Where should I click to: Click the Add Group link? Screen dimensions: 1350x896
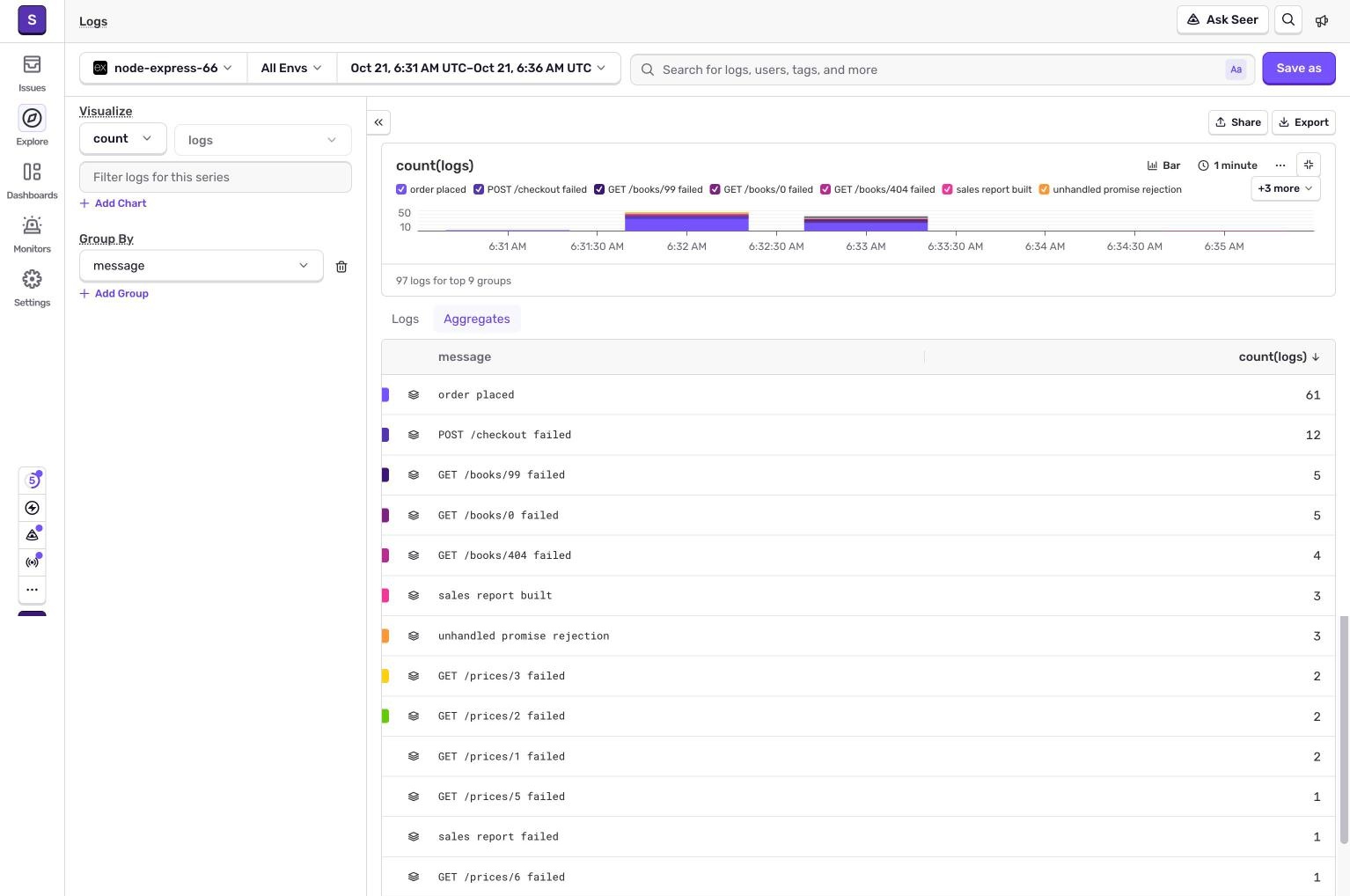[x=114, y=294]
